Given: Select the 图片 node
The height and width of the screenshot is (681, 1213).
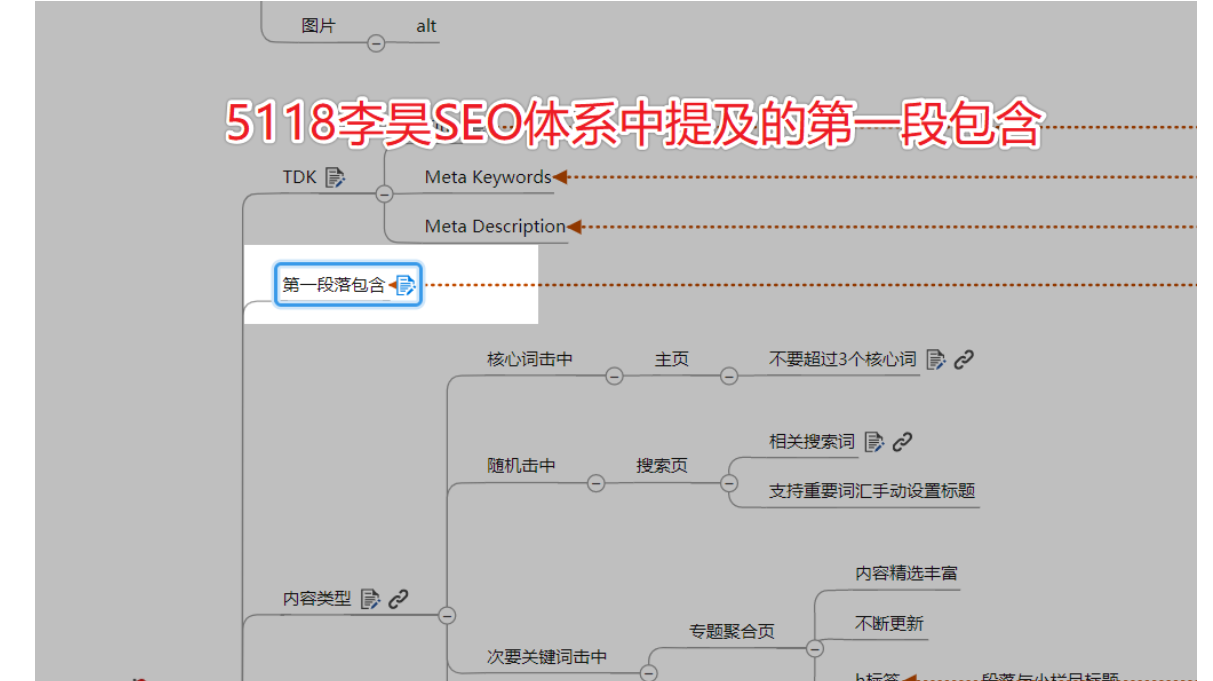Looking at the screenshot, I should (318, 26).
